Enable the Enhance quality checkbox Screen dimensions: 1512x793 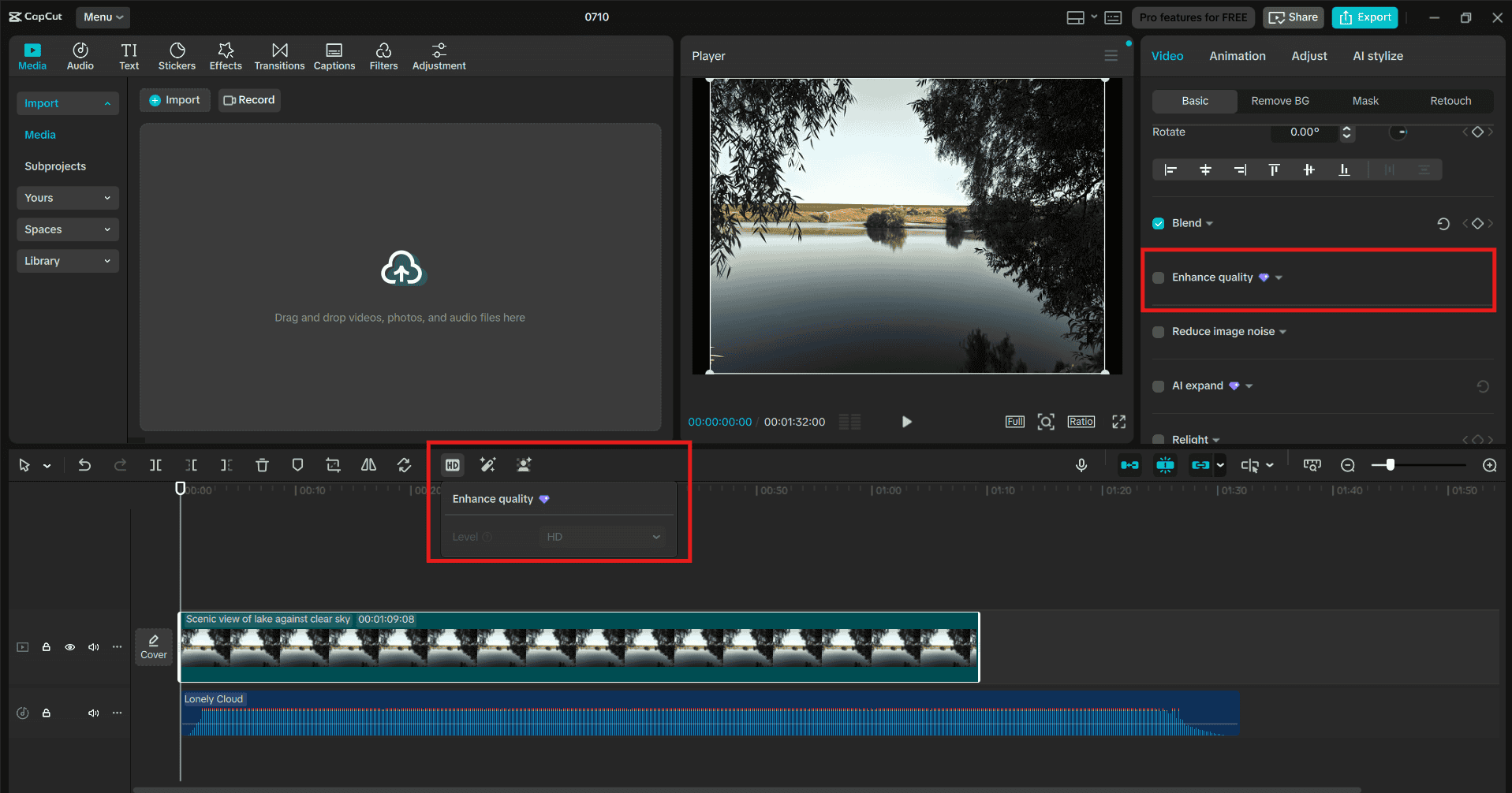(1158, 277)
